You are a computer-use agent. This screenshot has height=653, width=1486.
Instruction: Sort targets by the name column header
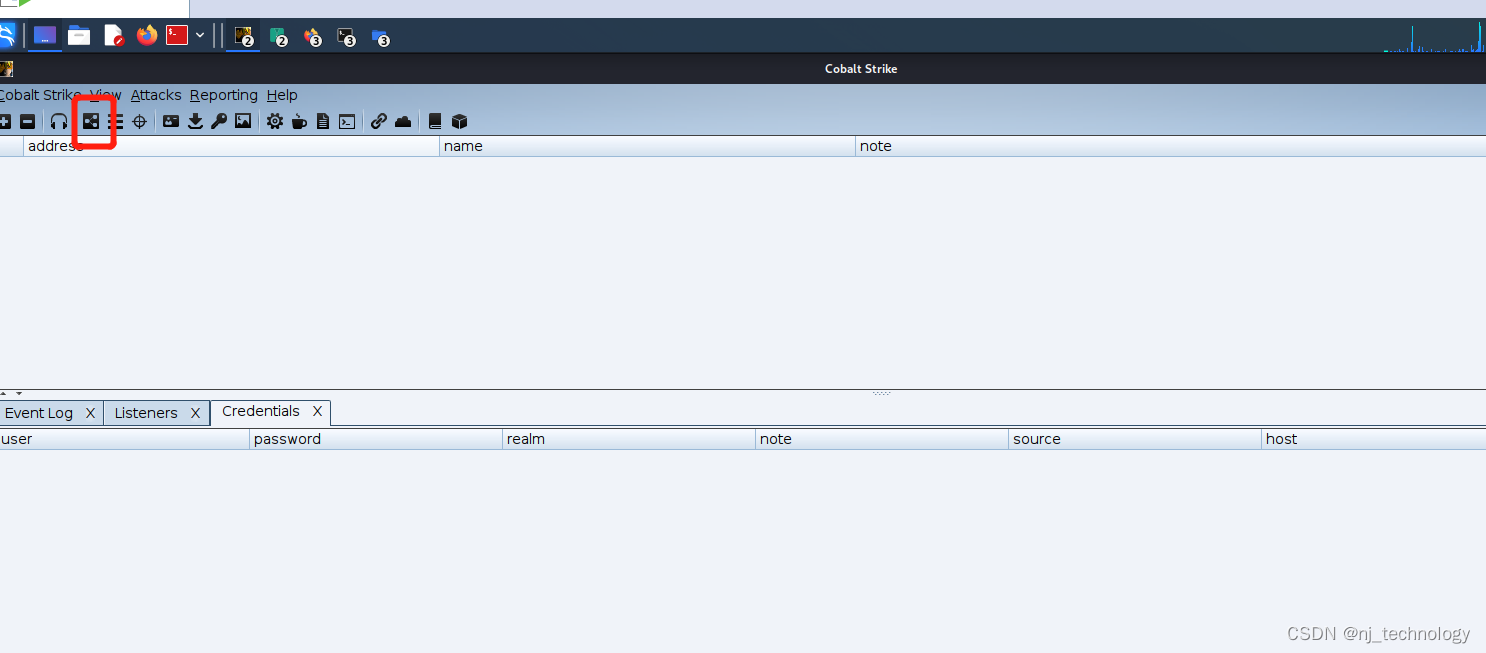pos(648,146)
